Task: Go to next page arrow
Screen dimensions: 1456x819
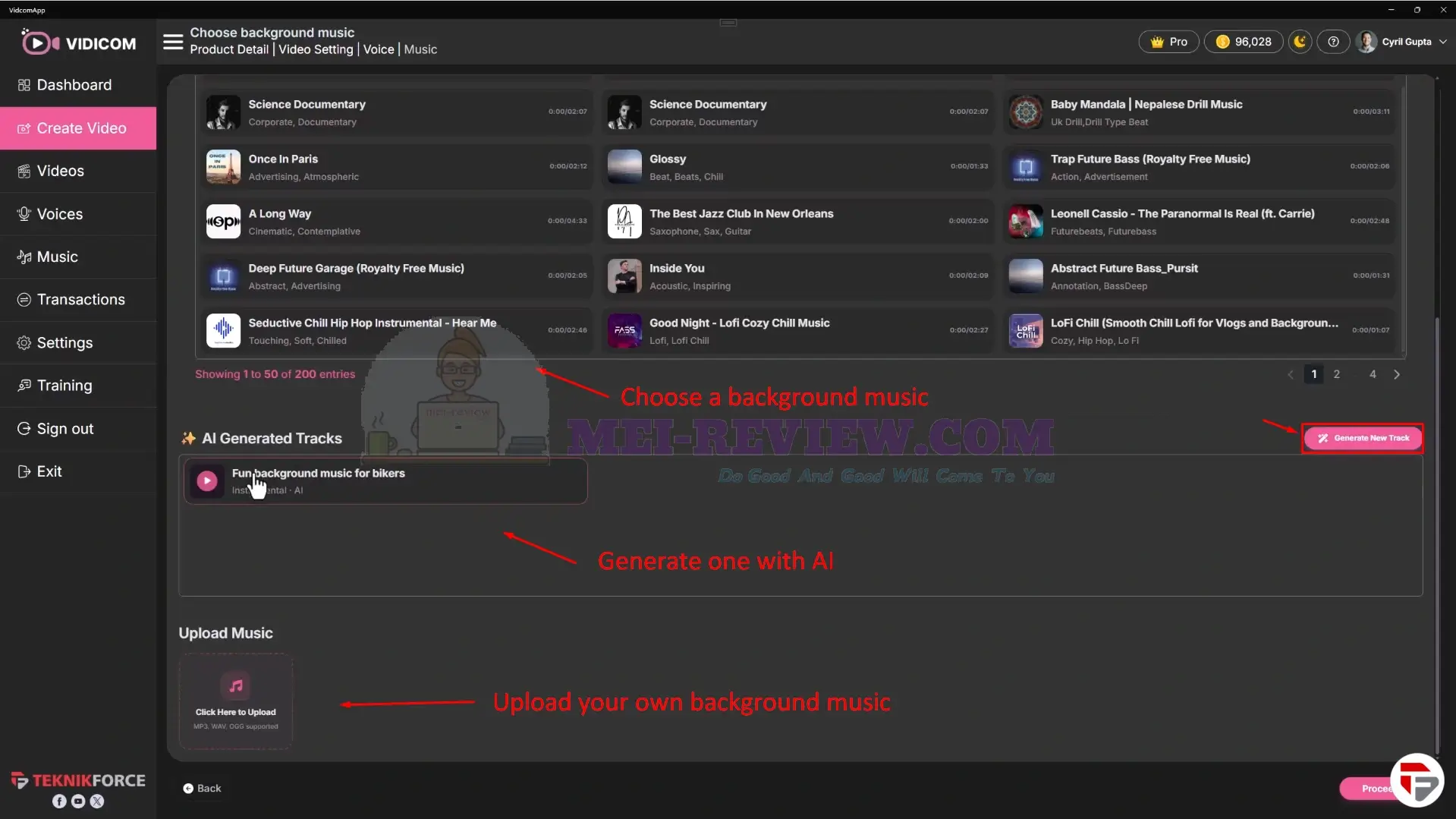Action: [x=1397, y=374]
